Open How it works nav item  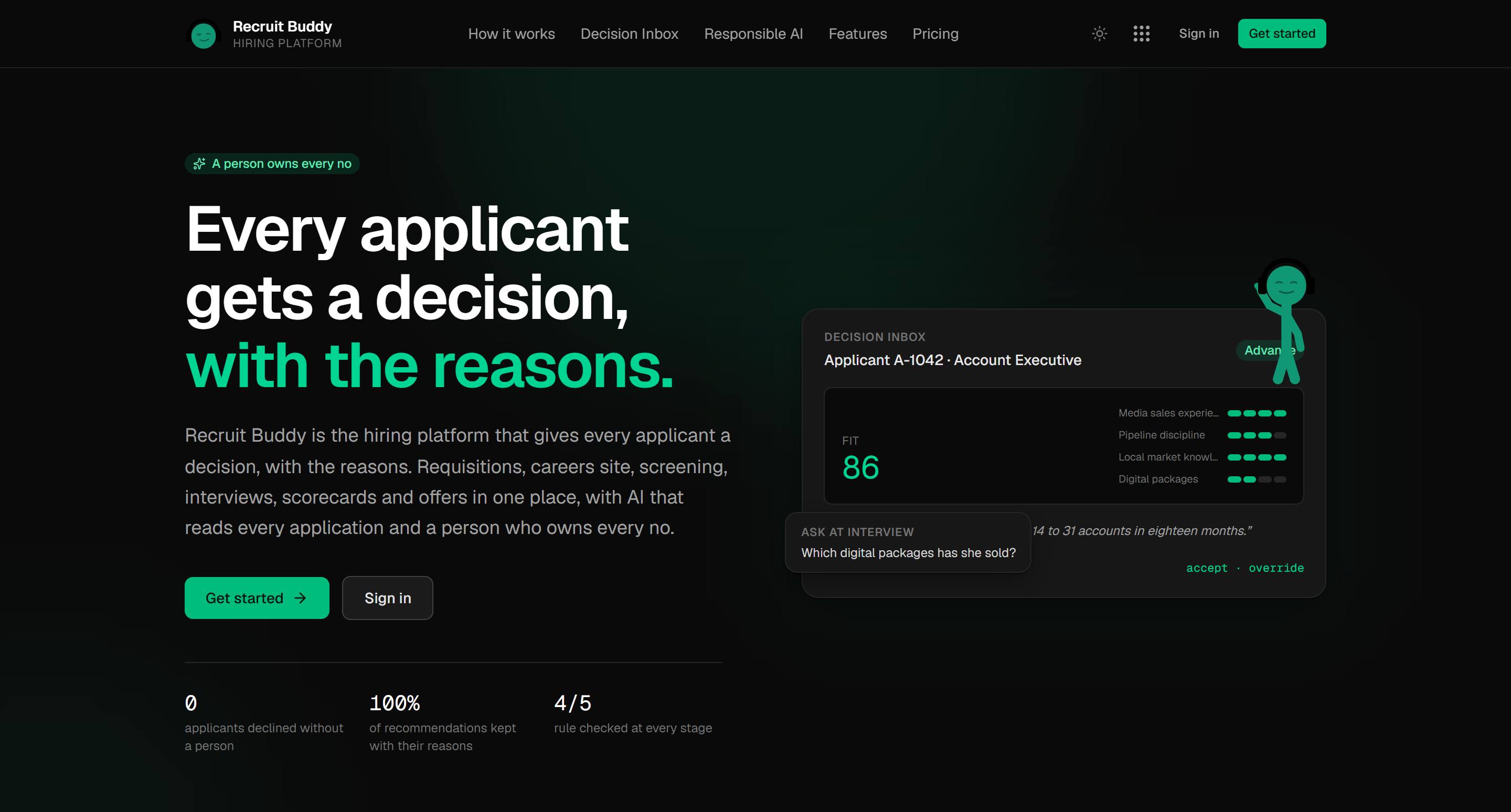512,34
